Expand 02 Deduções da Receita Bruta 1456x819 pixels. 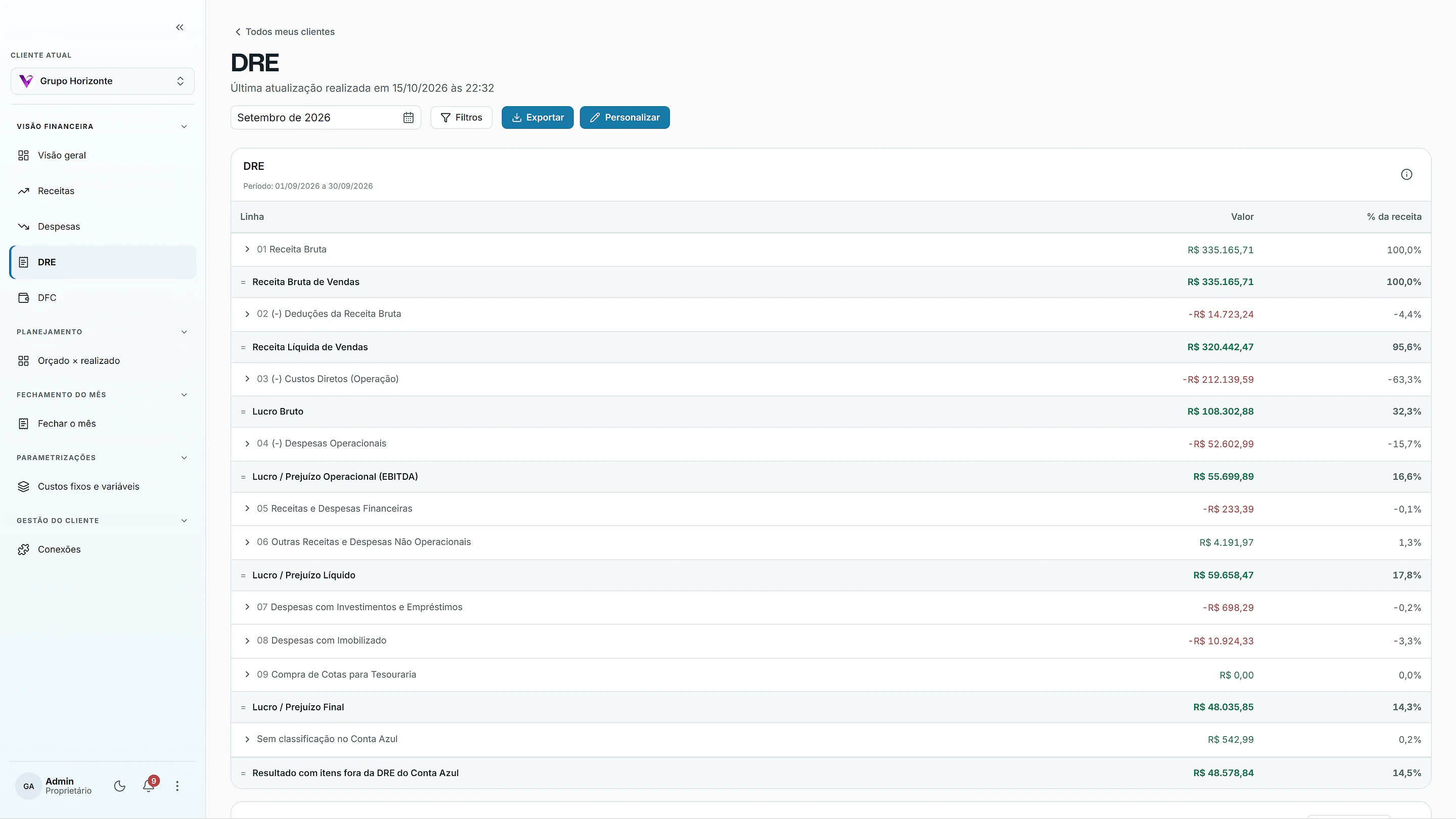click(x=247, y=314)
